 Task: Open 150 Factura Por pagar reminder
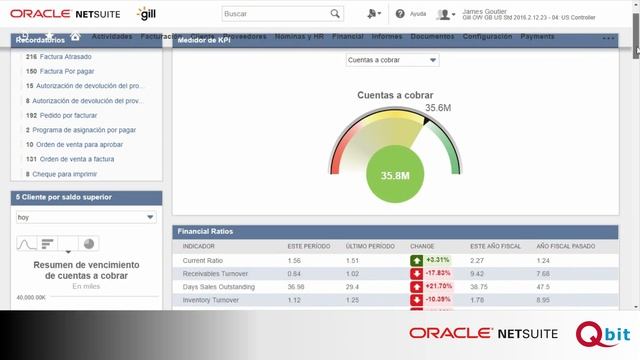[60, 71]
